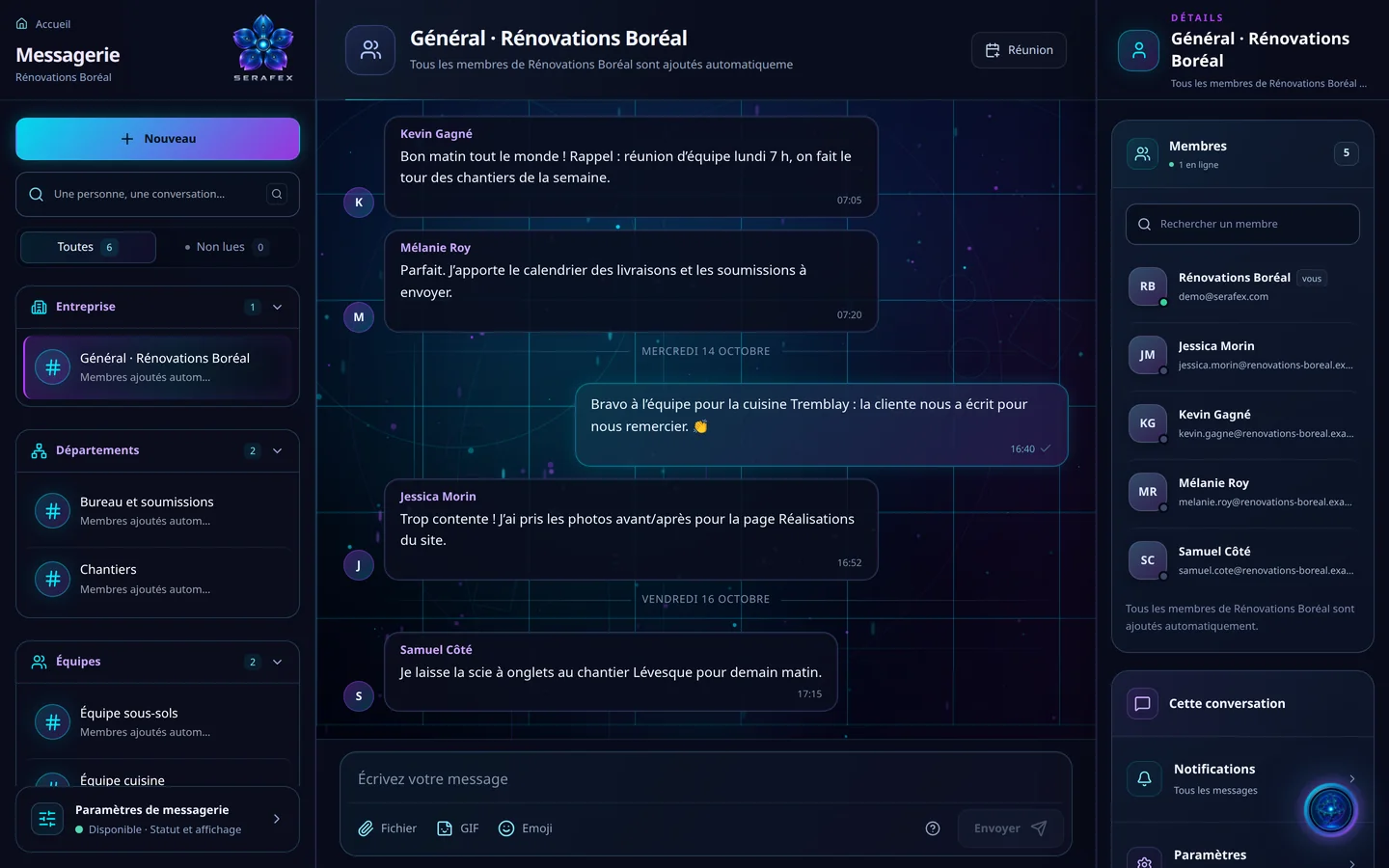Filter to Non lues conversations
This screenshot has width=1389, height=868.
pyautogui.click(x=227, y=247)
